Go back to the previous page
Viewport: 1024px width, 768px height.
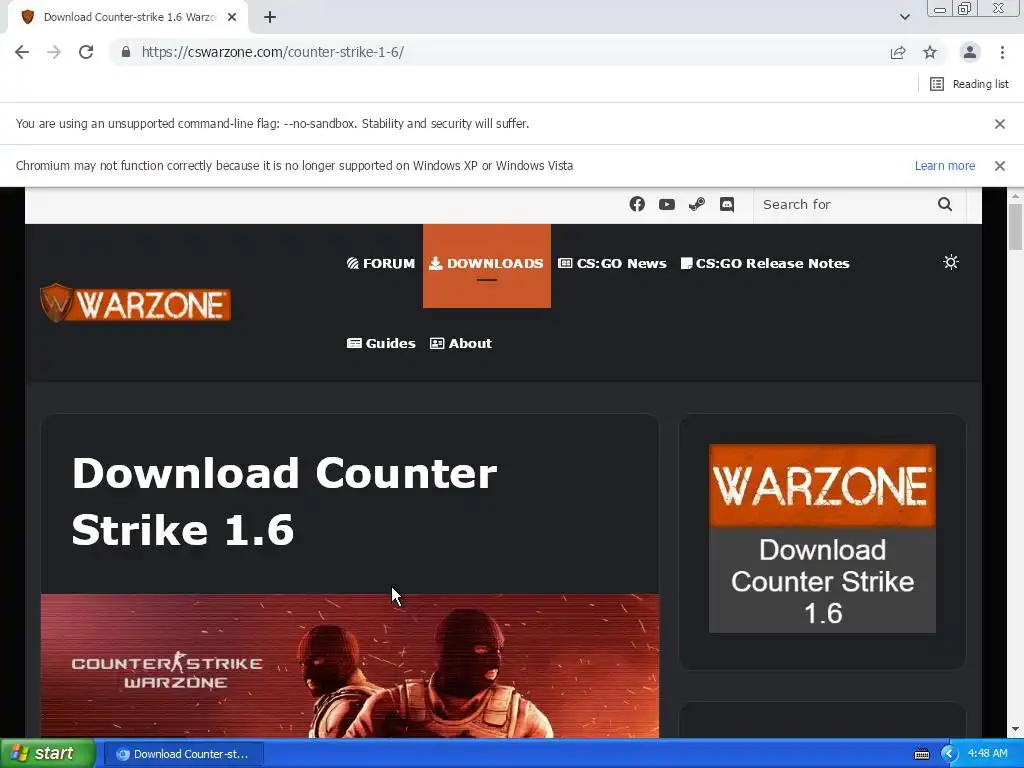click(22, 52)
